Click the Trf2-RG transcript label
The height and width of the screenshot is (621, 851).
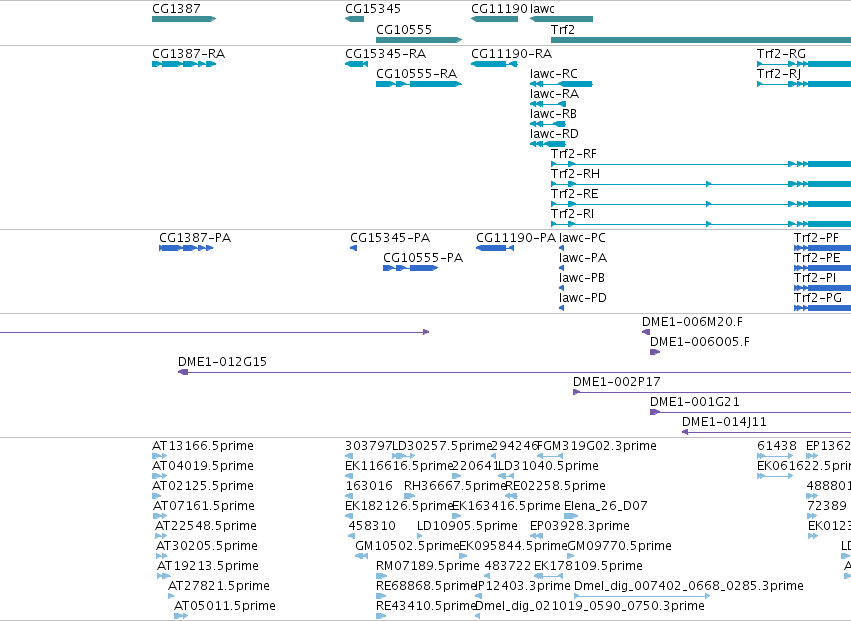(782, 54)
